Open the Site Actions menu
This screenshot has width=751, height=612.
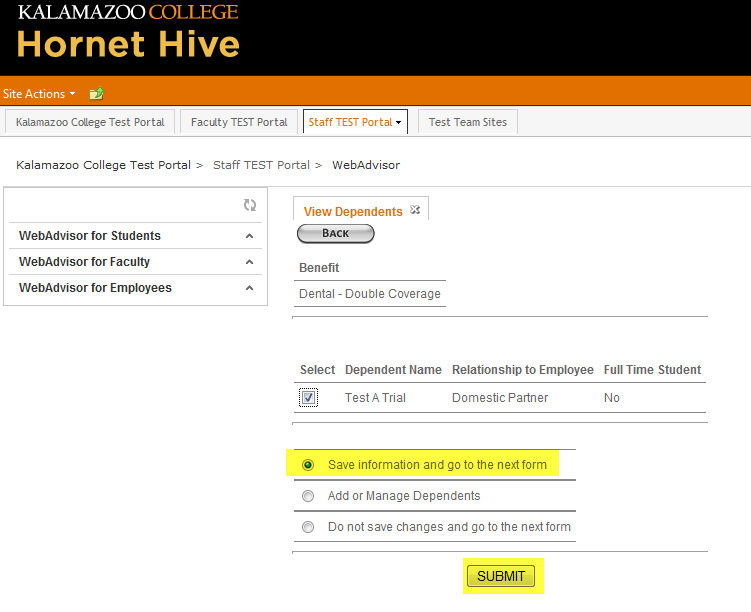click(39, 93)
